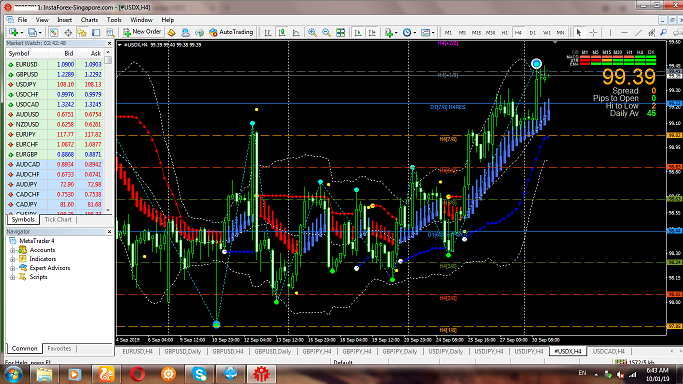Open the File menu
683x384 pixels.
pyautogui.click(x=22, y=20)
